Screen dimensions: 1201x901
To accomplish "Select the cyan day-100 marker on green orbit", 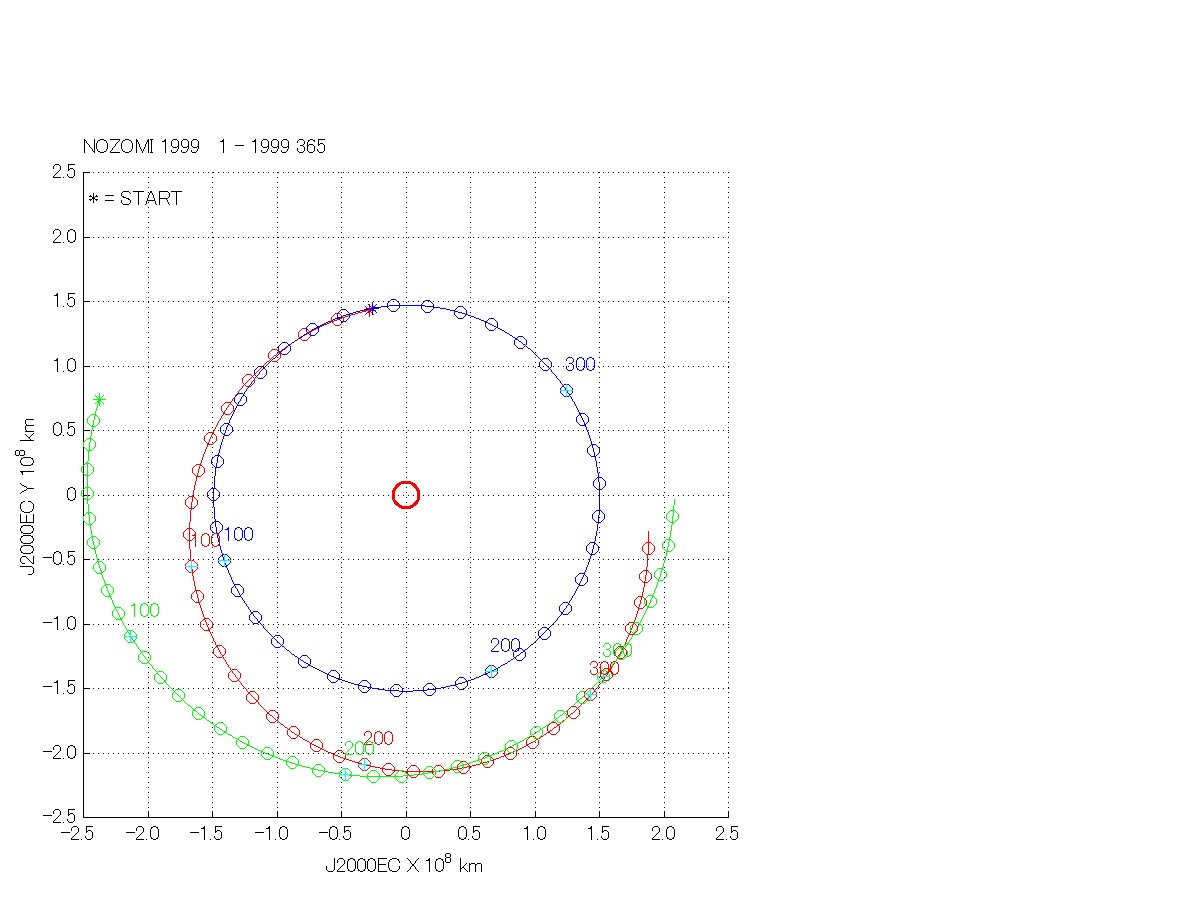I will 131,636.
